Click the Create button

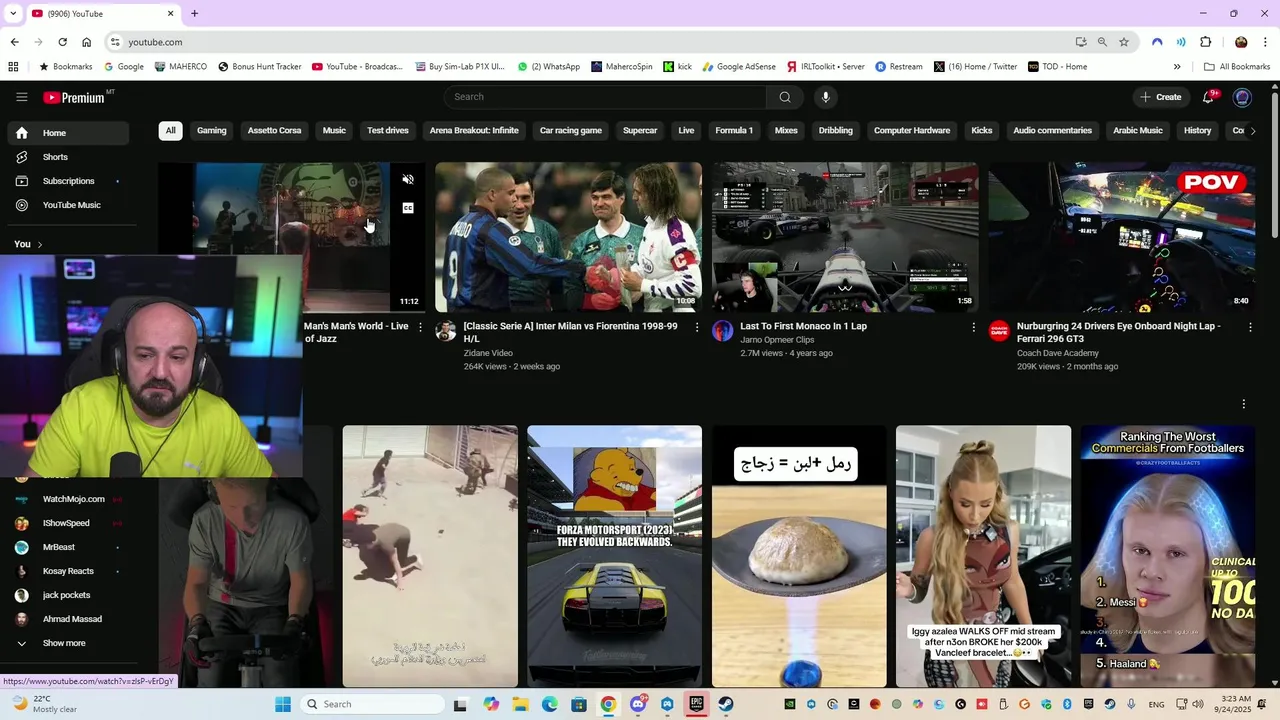(x=1160, y=97)
